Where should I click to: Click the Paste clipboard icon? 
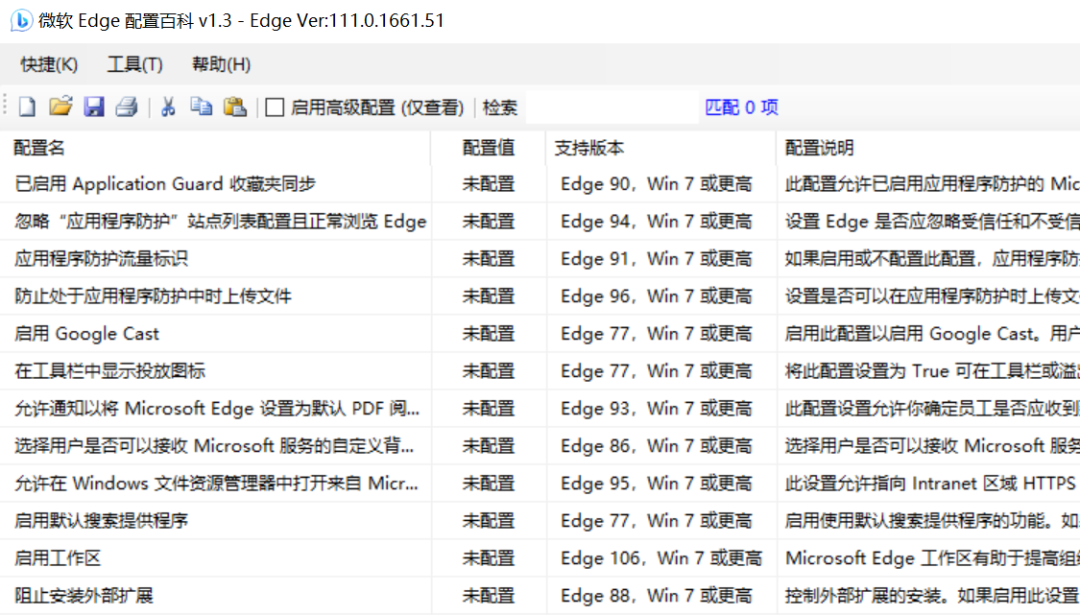click(x=235, y=107)
